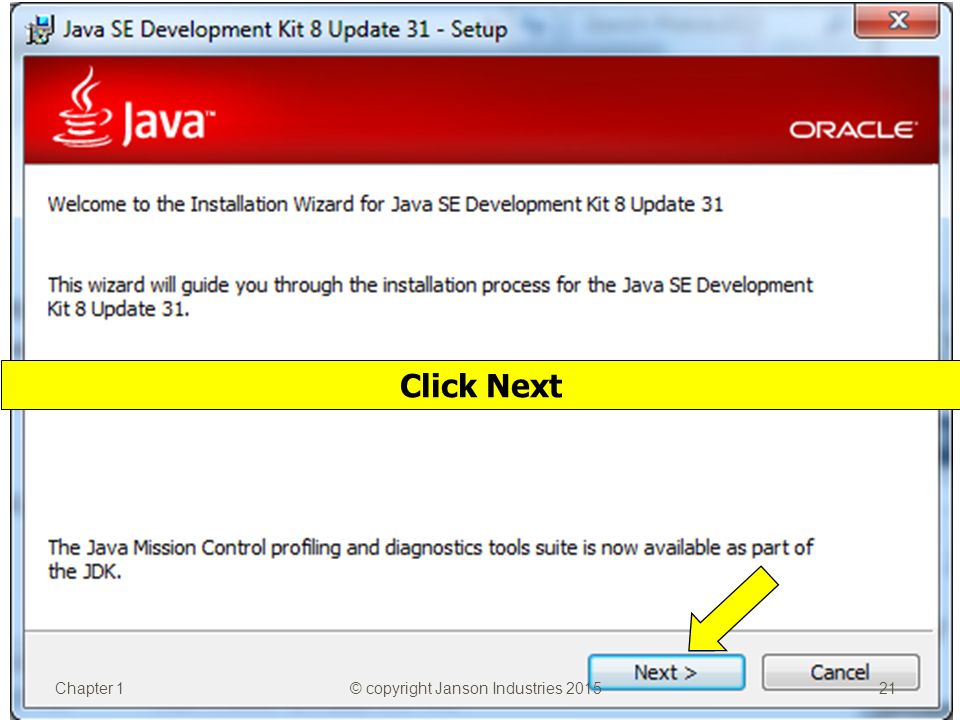This screenshot has width=960, height=720.
Task: Select the yellow Click Next banner
Action: point(481,385)
